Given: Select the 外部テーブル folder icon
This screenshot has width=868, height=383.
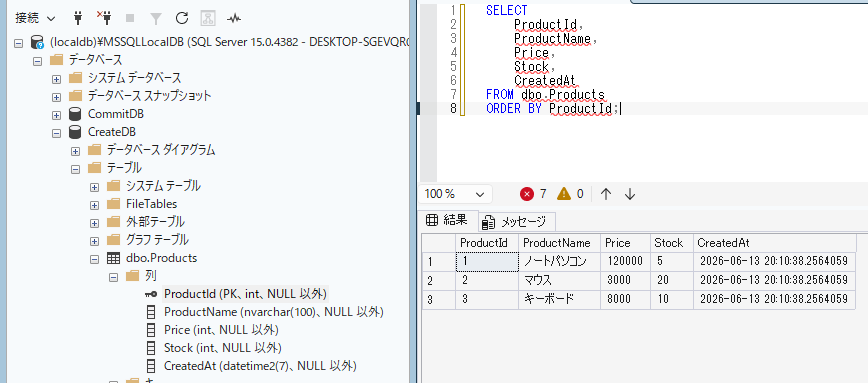Looking at the screenshot, I should tap(113, 222).
